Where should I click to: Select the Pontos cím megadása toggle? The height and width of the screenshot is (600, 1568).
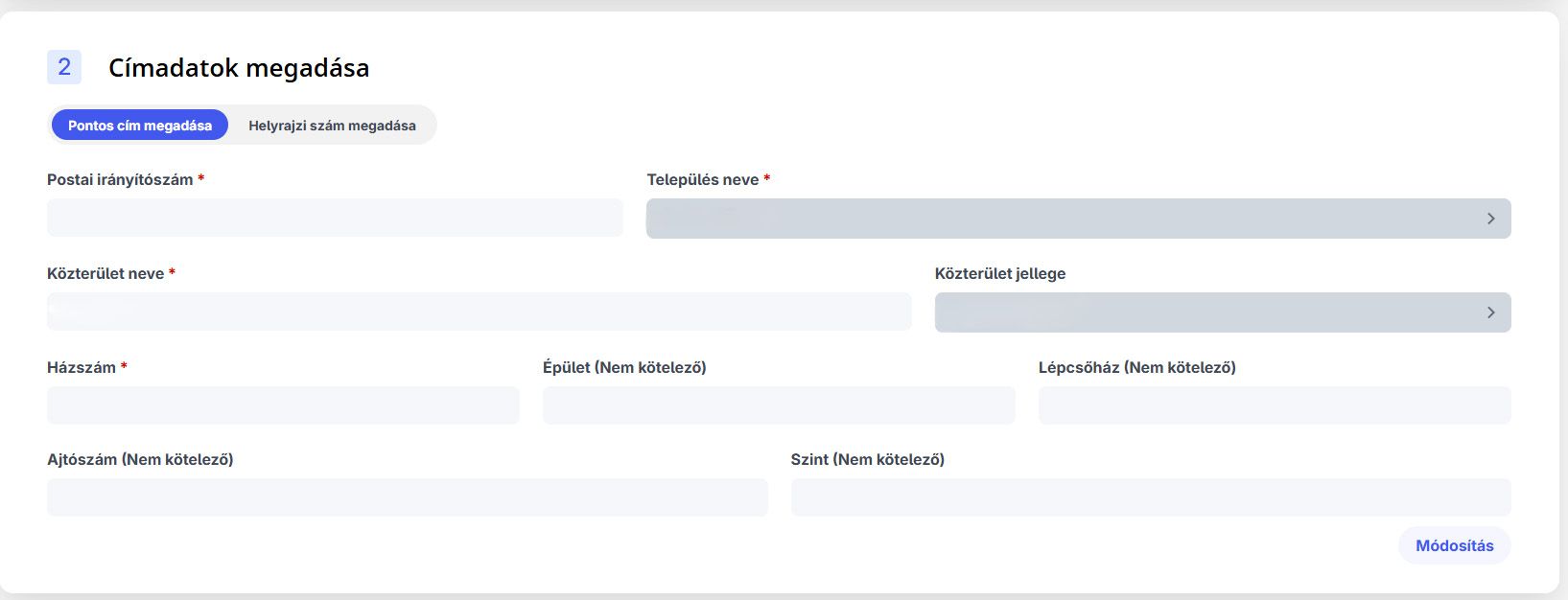140,126
